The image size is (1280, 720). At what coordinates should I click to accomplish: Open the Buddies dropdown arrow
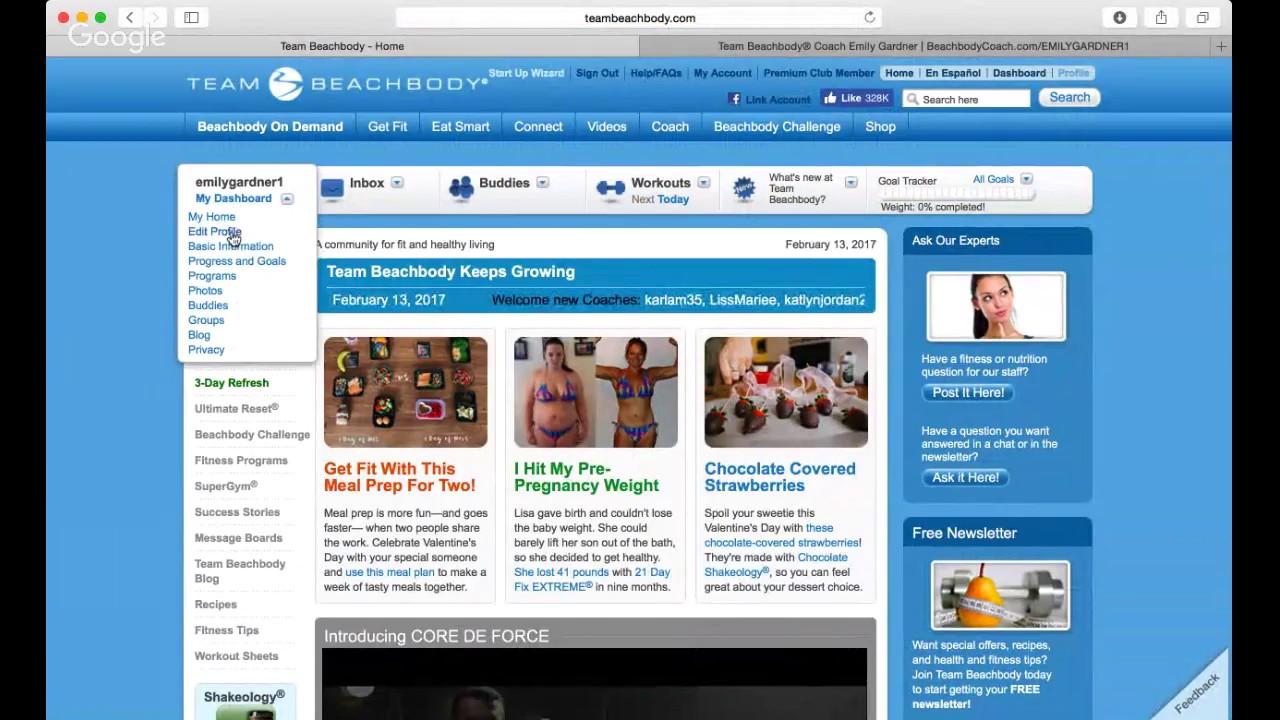click(x=542, y=183)
